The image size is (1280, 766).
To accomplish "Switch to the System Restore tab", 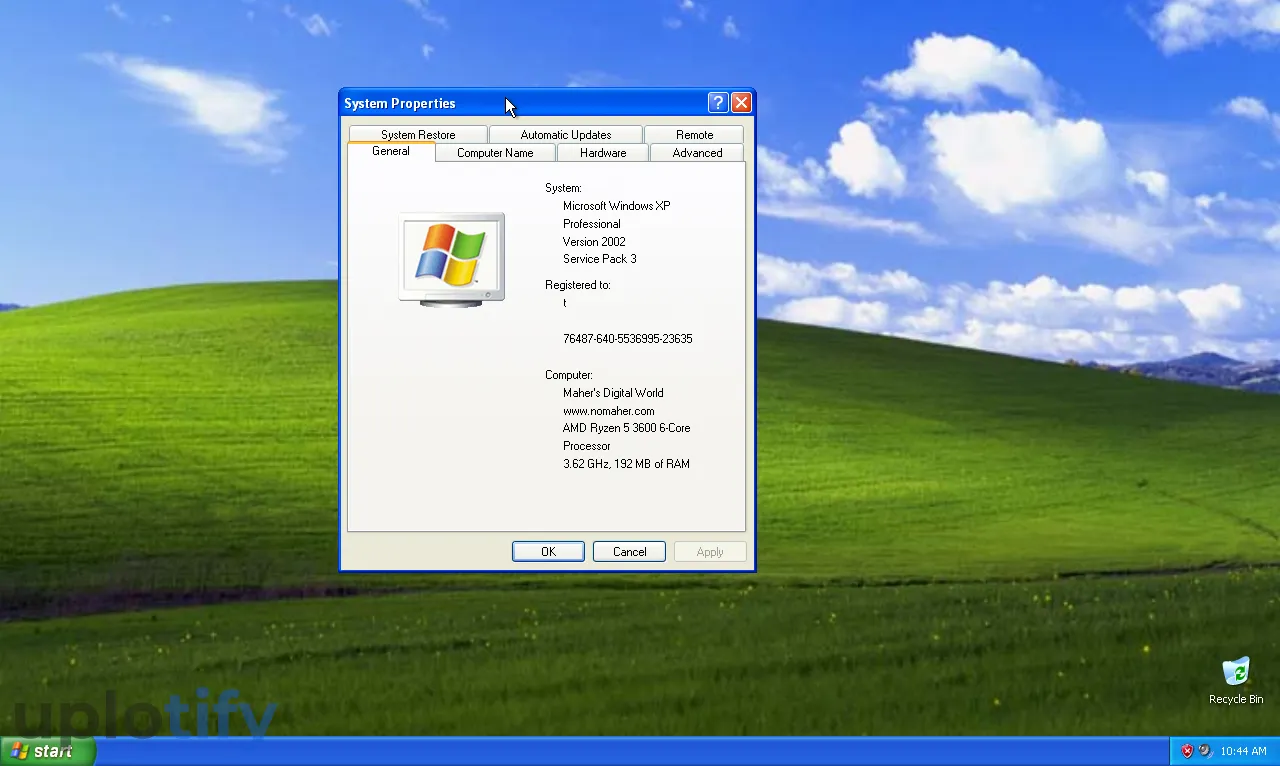I will 418,134.
